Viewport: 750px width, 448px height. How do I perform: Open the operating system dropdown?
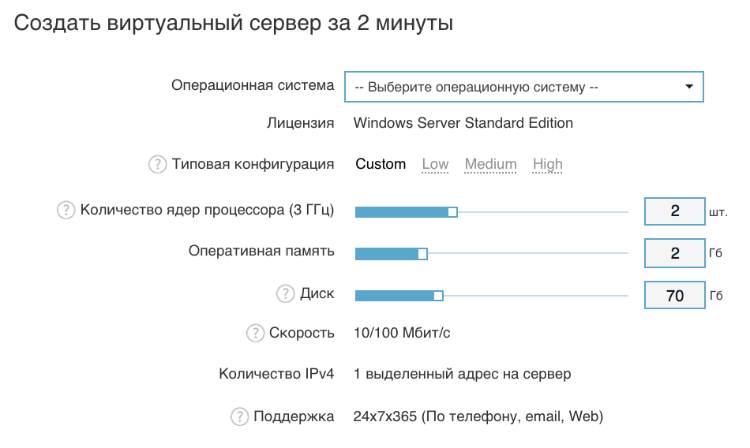[x=523, y=87]
